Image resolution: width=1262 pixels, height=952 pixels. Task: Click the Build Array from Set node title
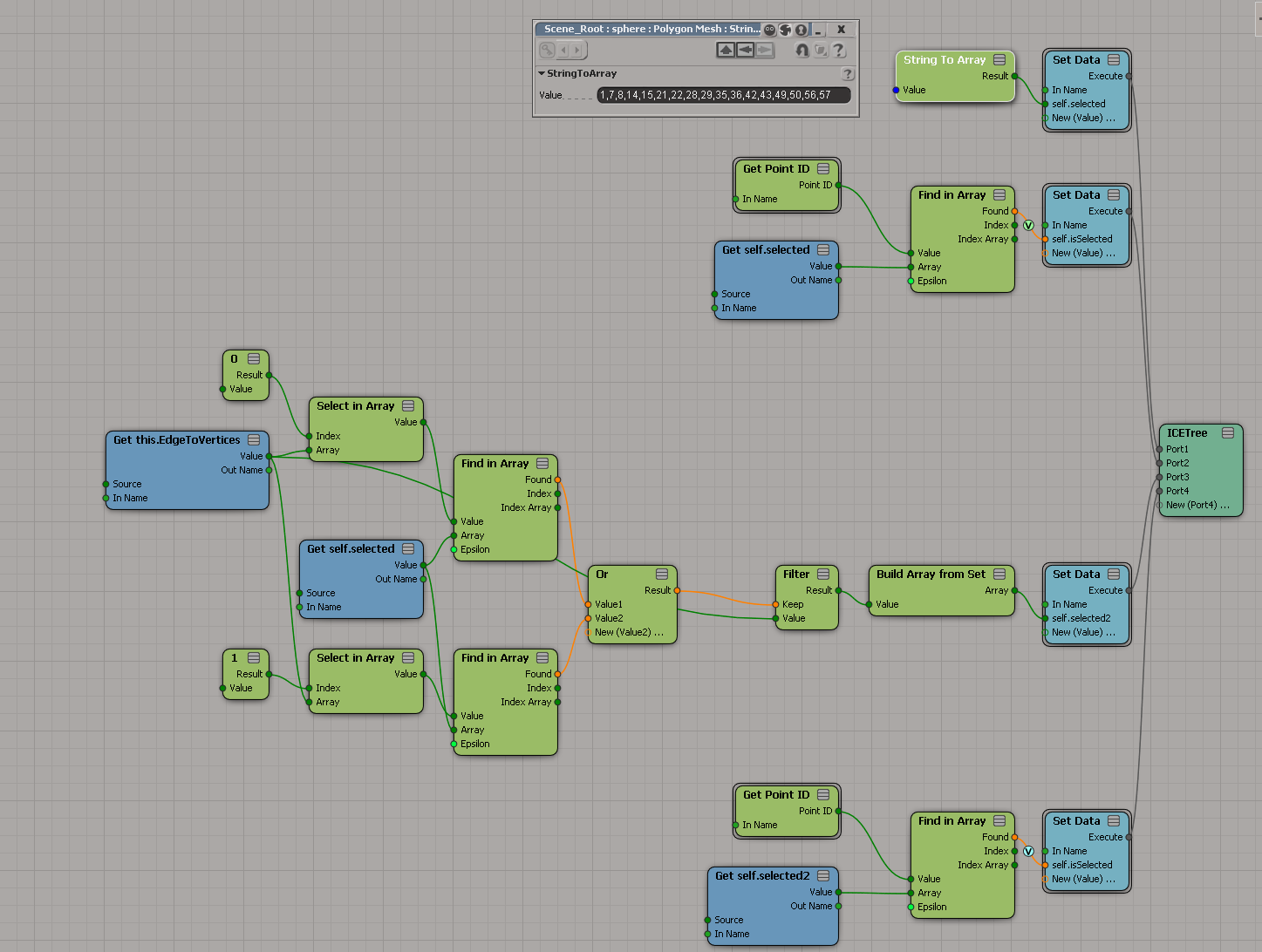(x=930, y=575)
